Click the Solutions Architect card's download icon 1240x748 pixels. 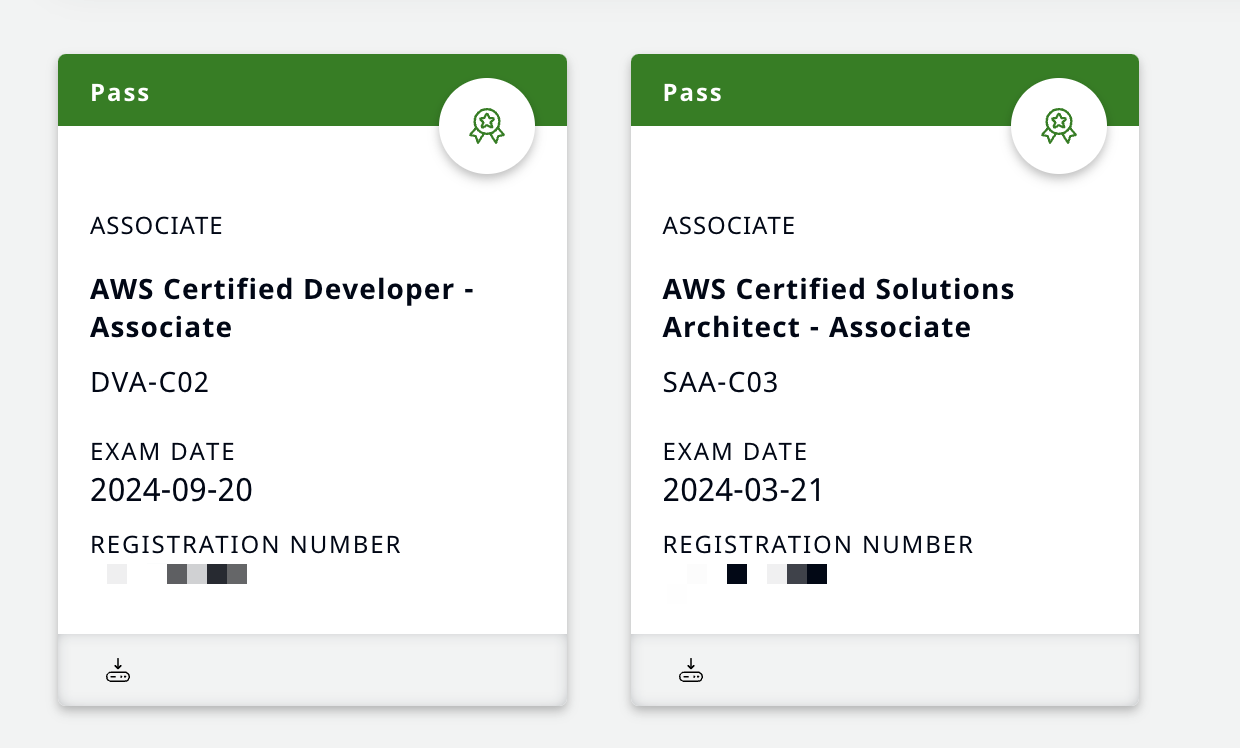tap(690, 671)
